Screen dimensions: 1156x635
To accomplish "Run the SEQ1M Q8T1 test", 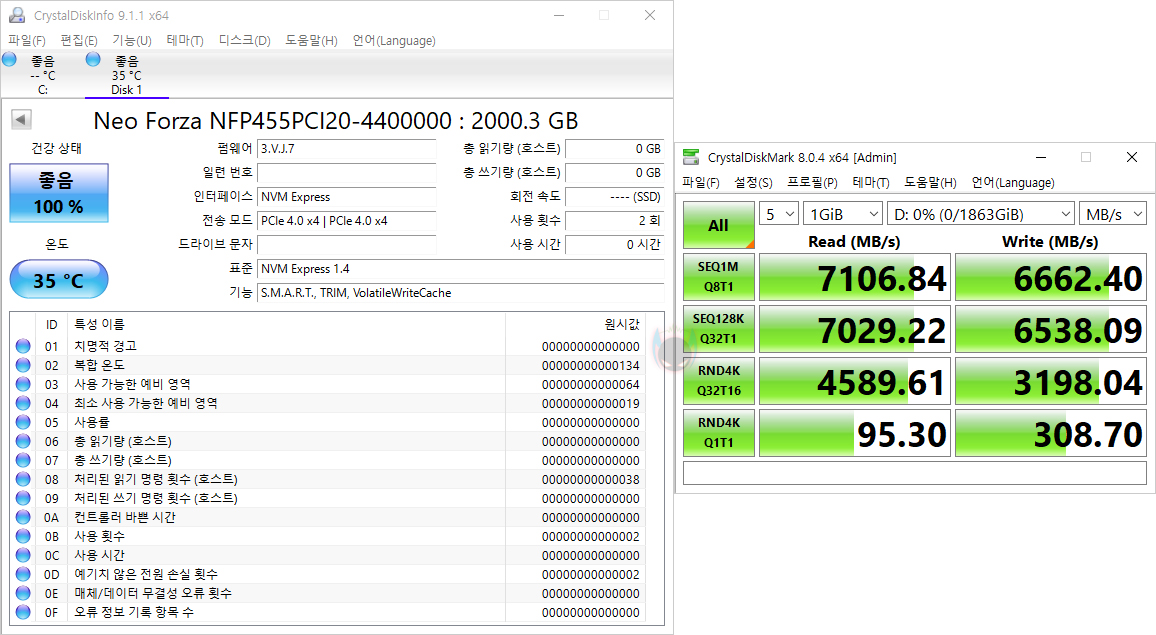I will coord(719,277).
